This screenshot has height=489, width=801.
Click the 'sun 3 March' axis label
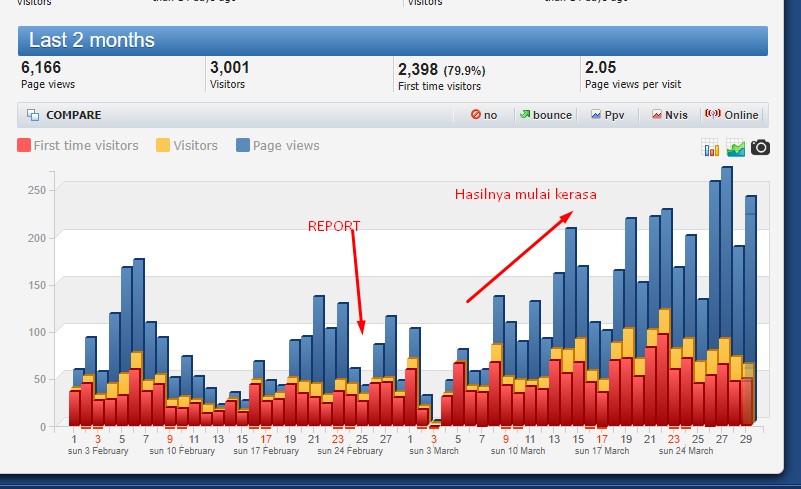tap(434, 451)
